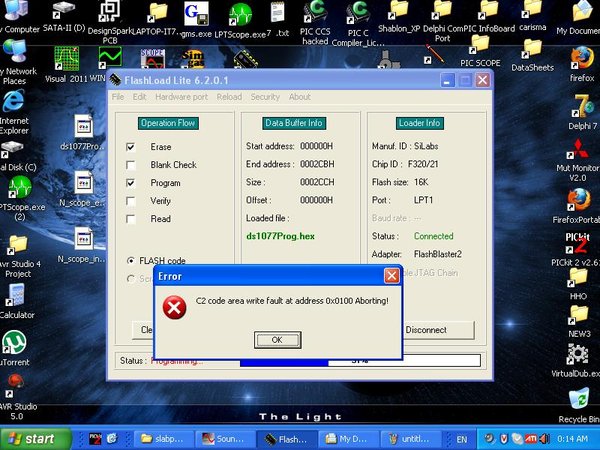Open the Hardware port menu
The image size is (600, 450).
point(181,97)
